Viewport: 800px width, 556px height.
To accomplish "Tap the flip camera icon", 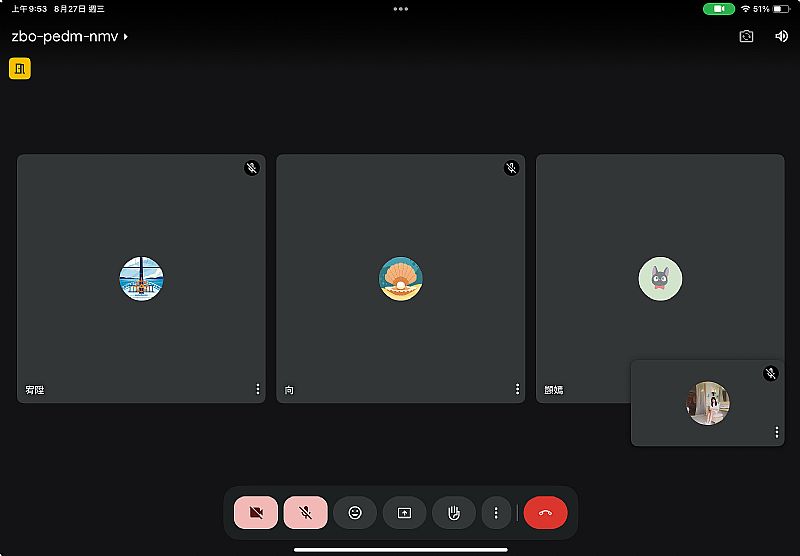I will (x=746, y=36).
